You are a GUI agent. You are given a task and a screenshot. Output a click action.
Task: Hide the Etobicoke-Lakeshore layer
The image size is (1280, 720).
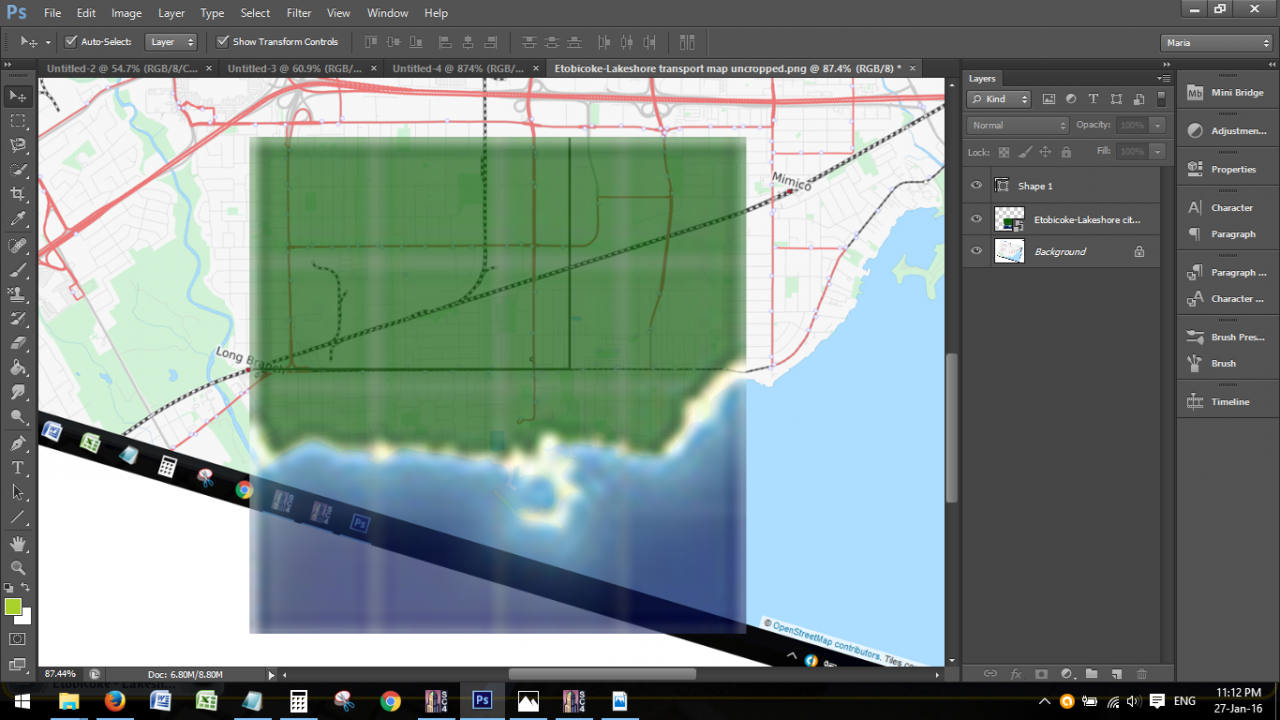pyautogui.click(x=977, y=218)
